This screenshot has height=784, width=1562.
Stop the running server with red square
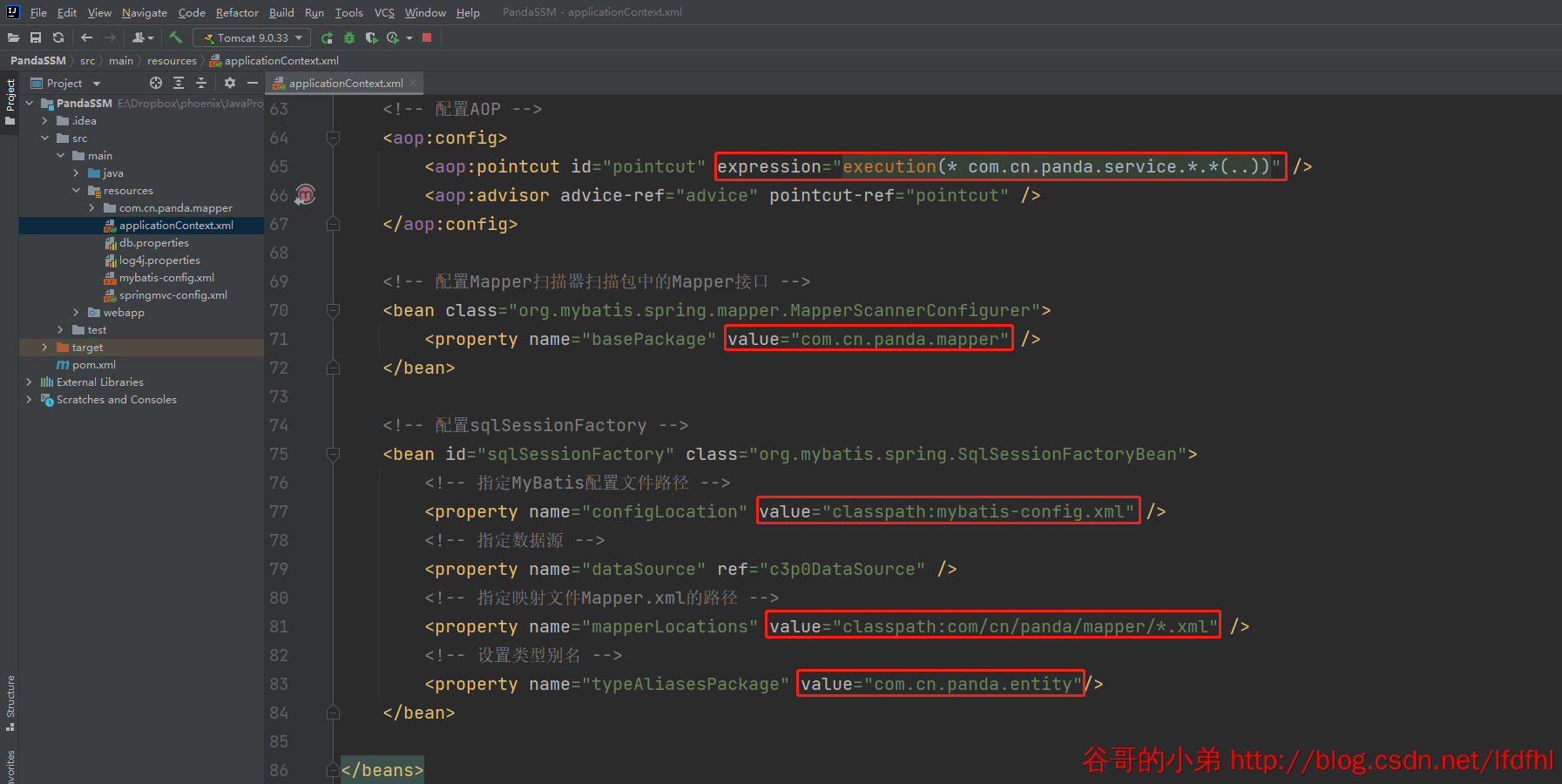point(427,37)
